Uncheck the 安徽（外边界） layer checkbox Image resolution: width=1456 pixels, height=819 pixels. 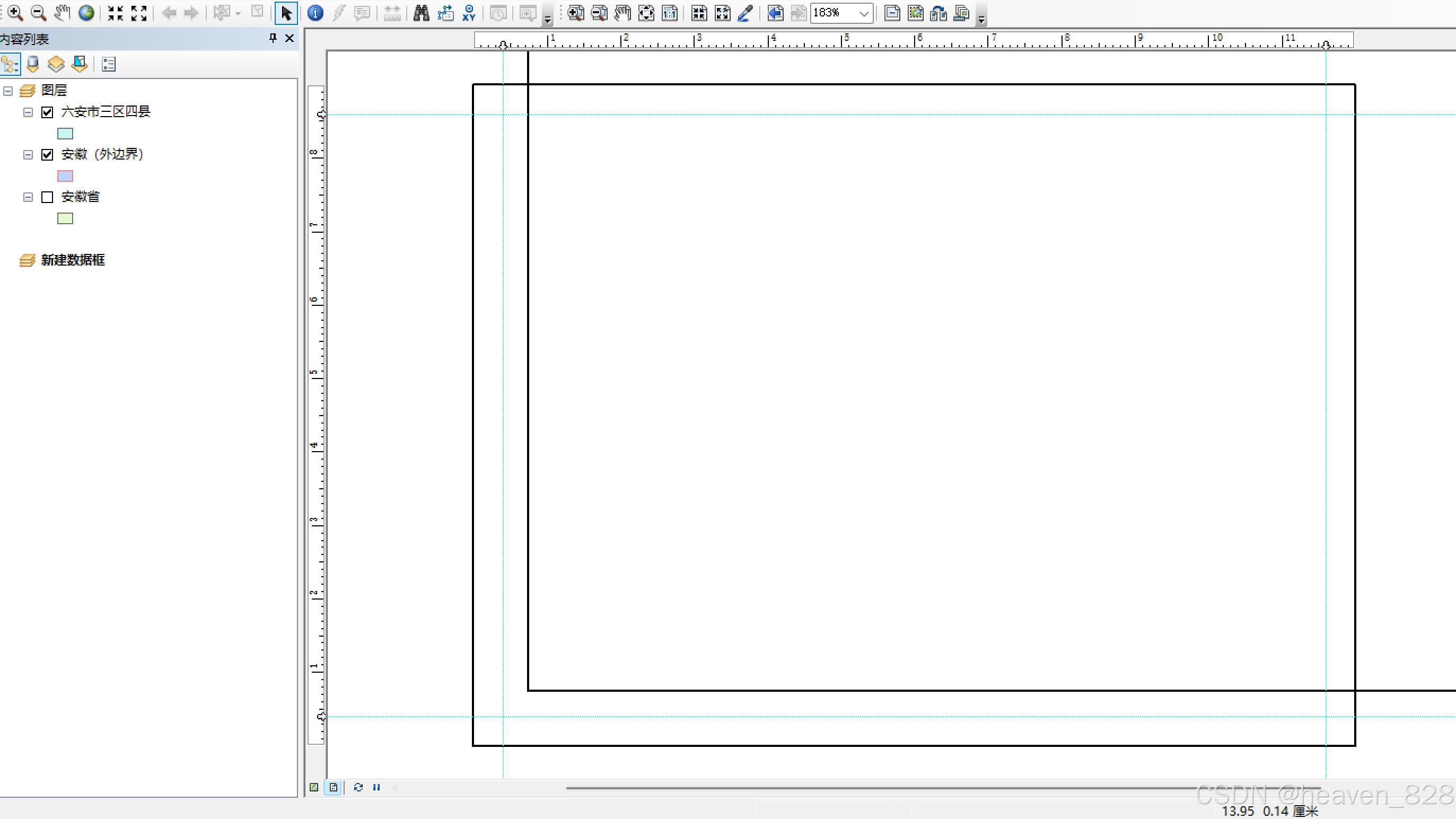click(x=48, y=154)
